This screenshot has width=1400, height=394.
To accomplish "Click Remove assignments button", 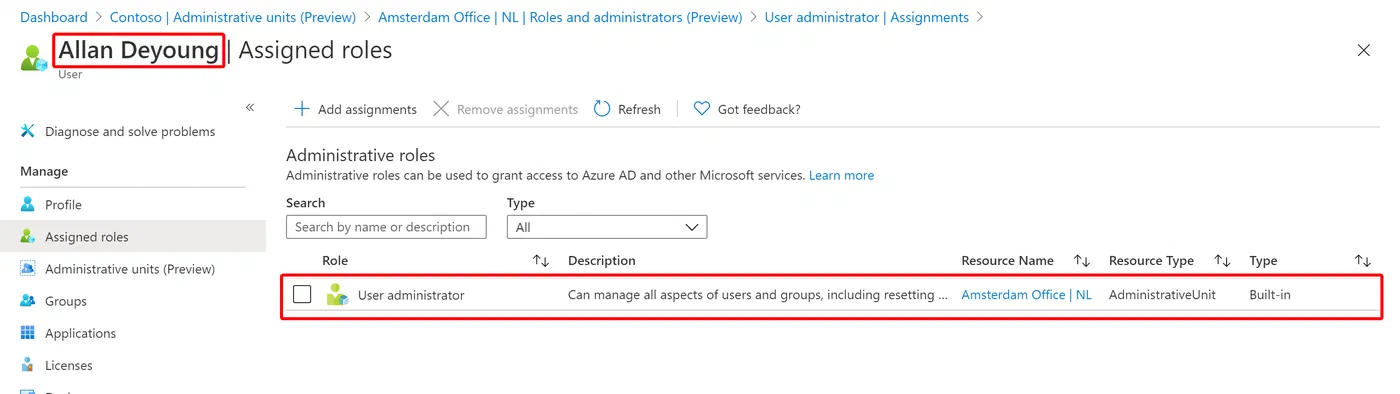I will 505,109.
